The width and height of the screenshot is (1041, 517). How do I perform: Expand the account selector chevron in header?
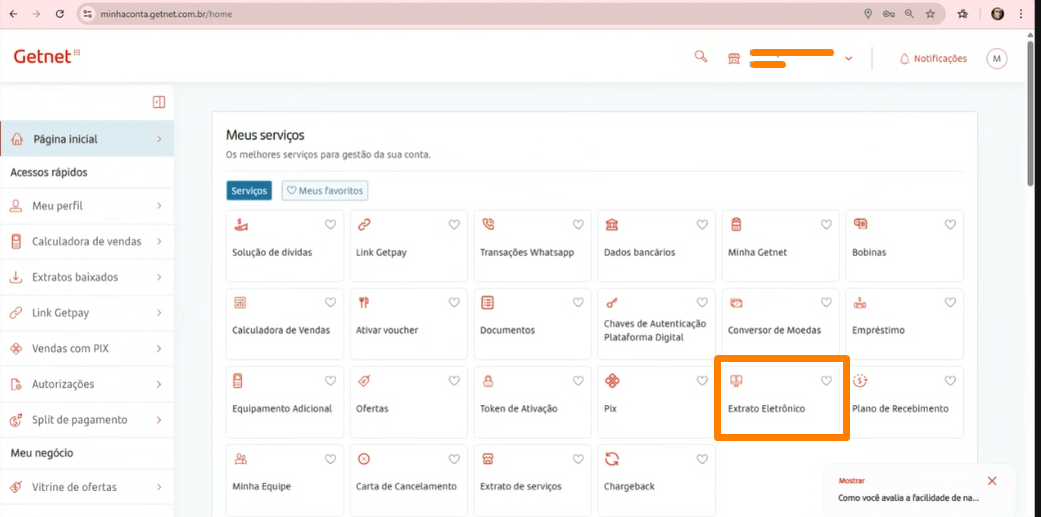[848, 58]
